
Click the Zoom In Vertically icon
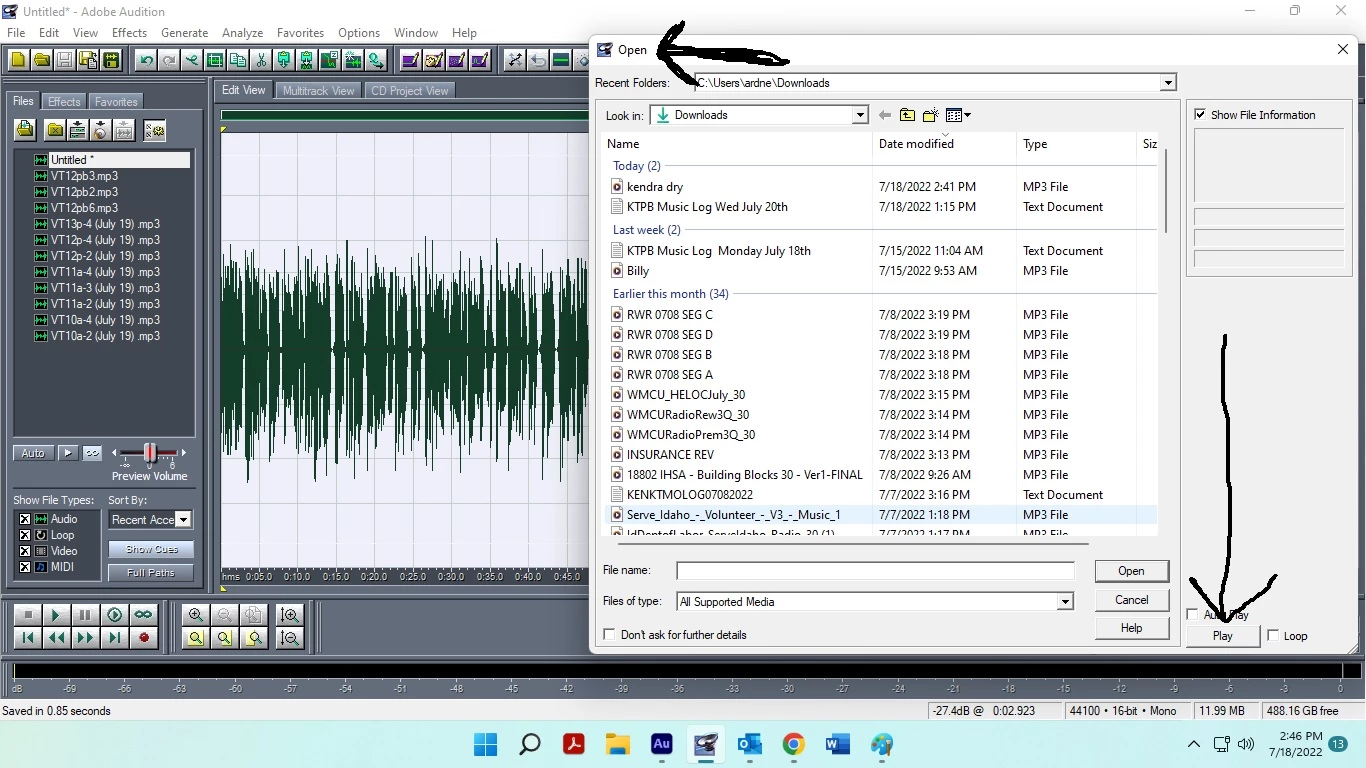[290, 615]
